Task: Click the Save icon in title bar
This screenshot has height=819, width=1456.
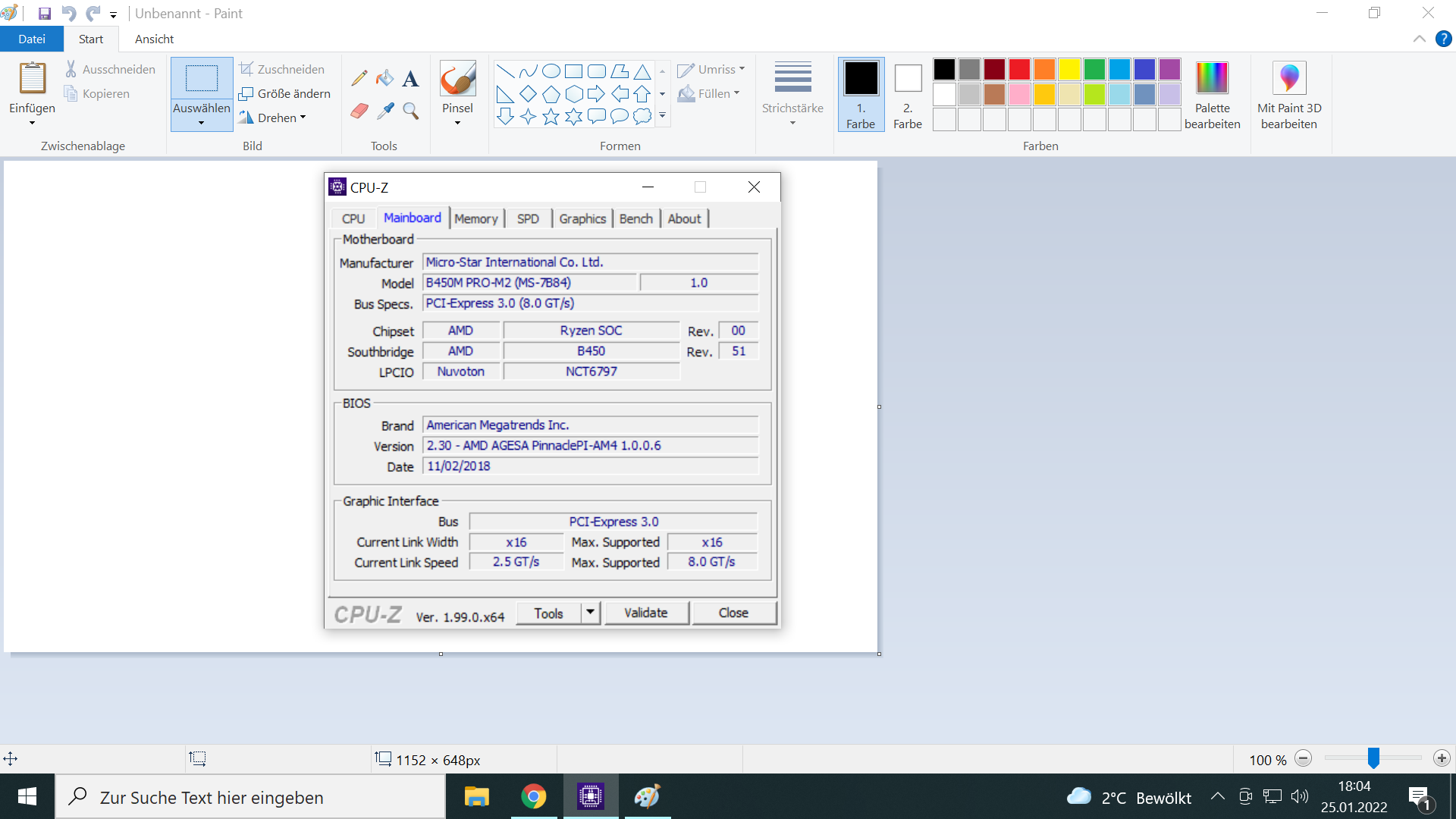Action: [x=45, y=14]
